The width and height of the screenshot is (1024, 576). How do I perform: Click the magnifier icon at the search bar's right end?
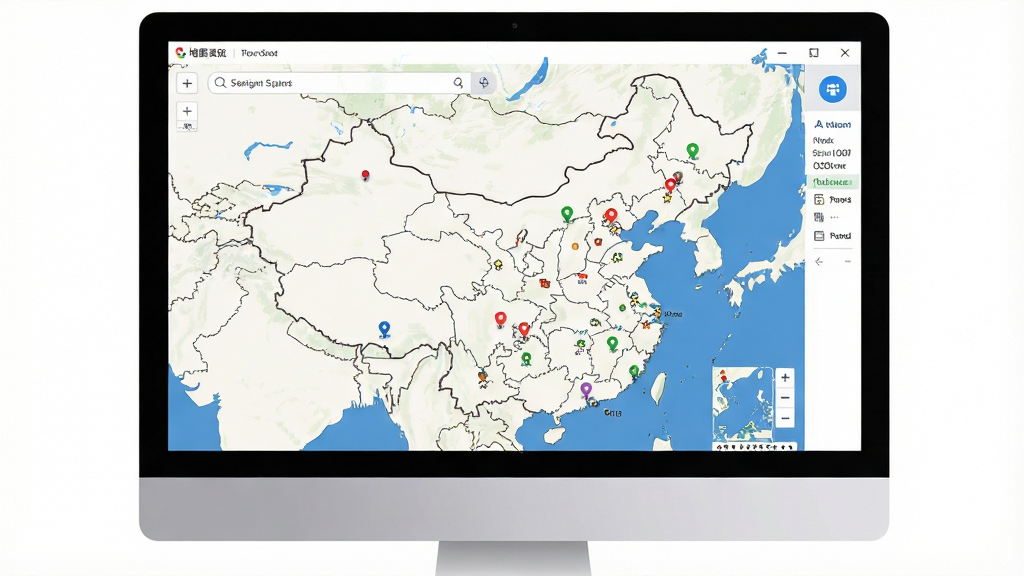pyautogui.click(x=458, y=82)
